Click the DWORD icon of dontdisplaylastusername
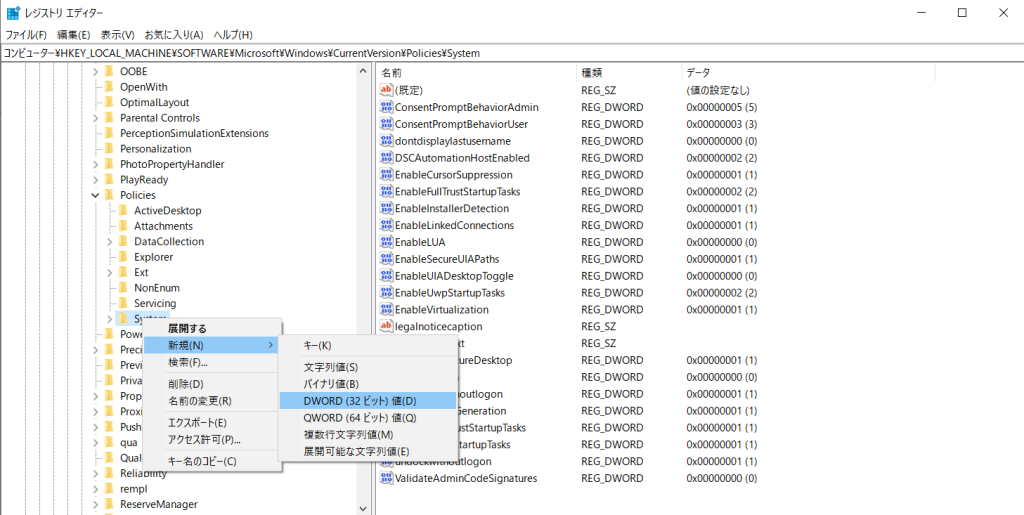This screenshot has width=1024, height=515. pyautogui.click(x=387, y=141)
